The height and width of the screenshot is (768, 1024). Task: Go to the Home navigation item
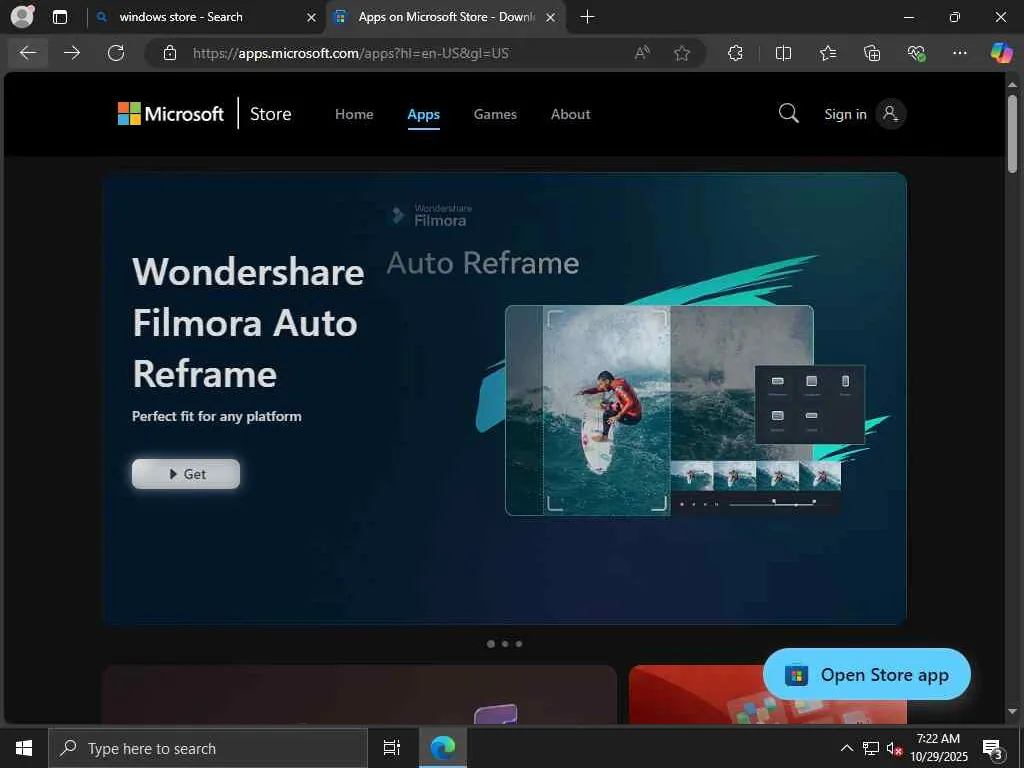click(354, 114)
